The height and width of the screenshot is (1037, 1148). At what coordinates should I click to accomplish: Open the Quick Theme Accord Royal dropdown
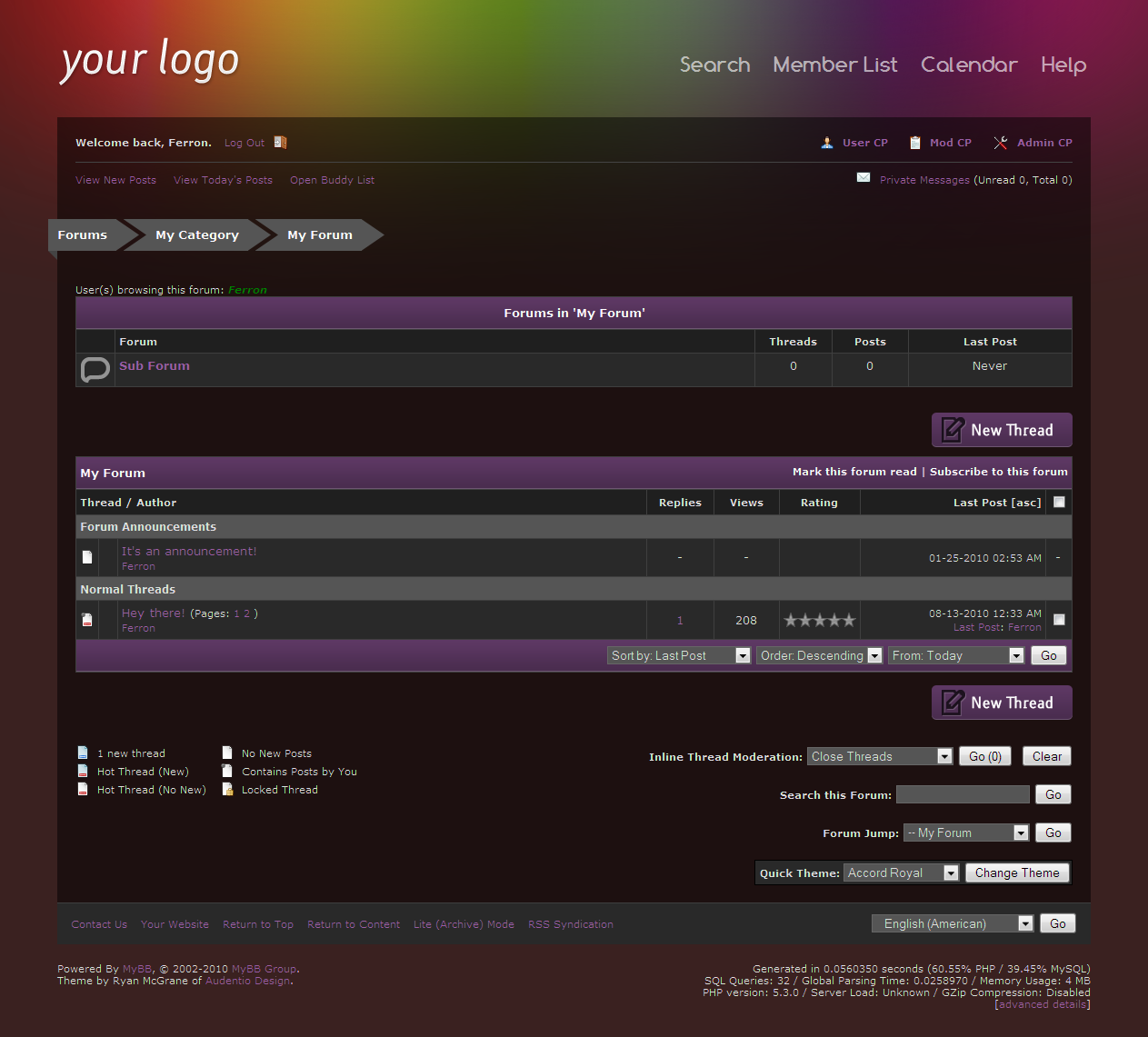click(901, 872)
